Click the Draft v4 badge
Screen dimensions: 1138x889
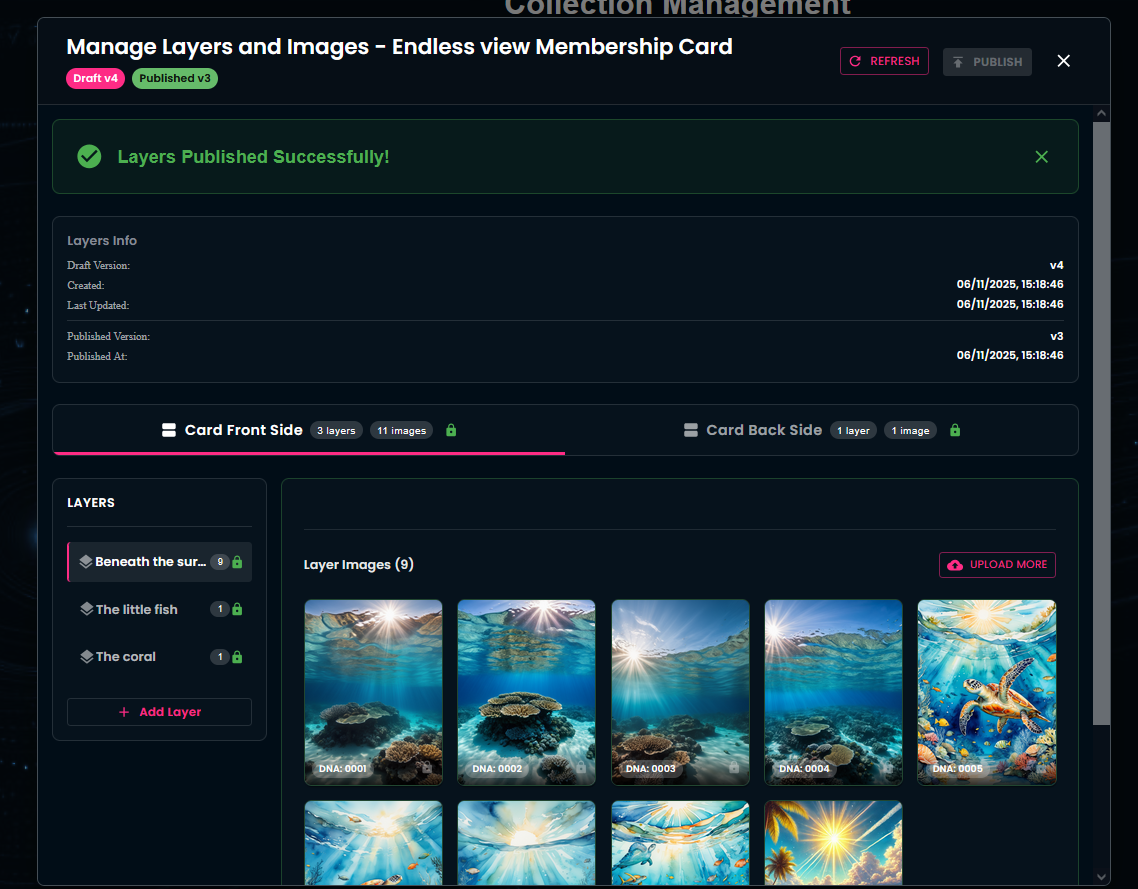click(x=95, y=78)
